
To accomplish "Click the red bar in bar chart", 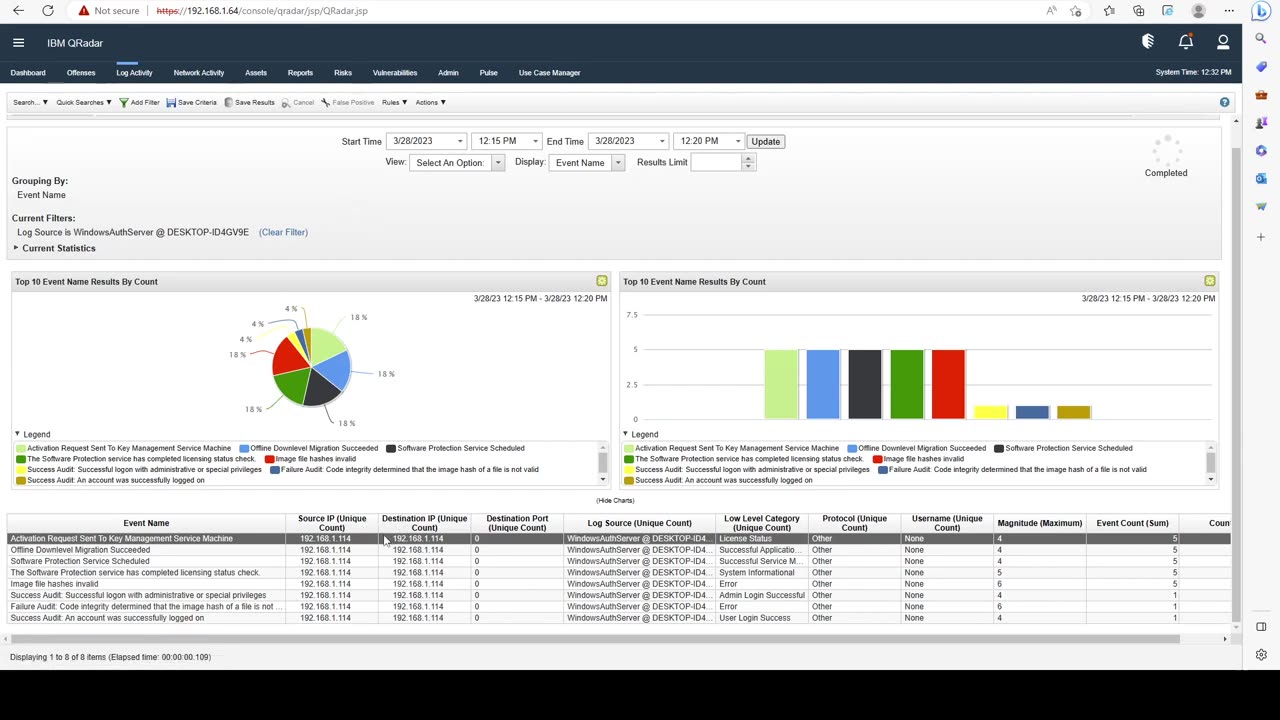I will click(948, 384).
